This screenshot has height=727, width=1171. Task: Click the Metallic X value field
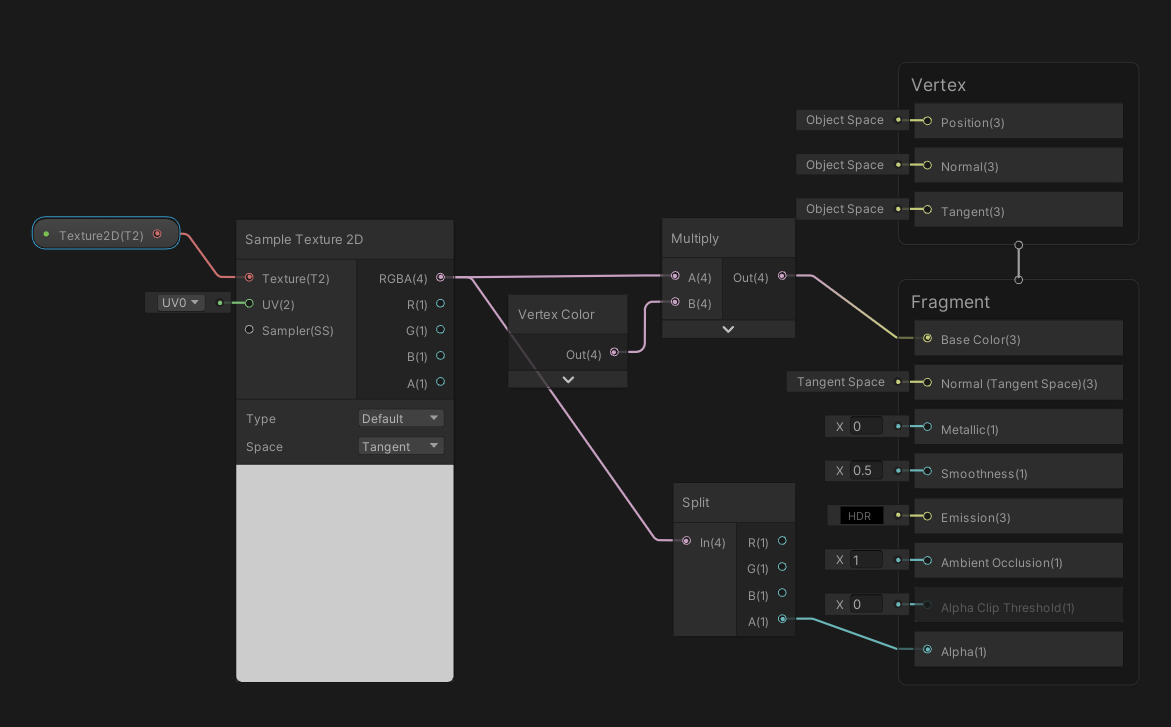coord(866,426)
